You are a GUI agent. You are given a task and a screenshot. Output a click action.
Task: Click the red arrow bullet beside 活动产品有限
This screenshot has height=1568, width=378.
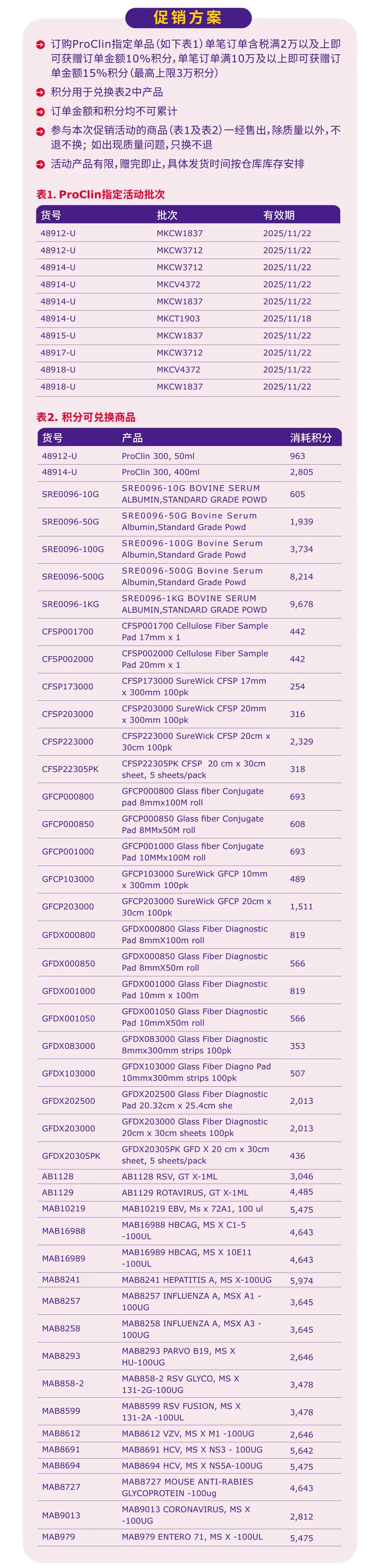(40, 164)
